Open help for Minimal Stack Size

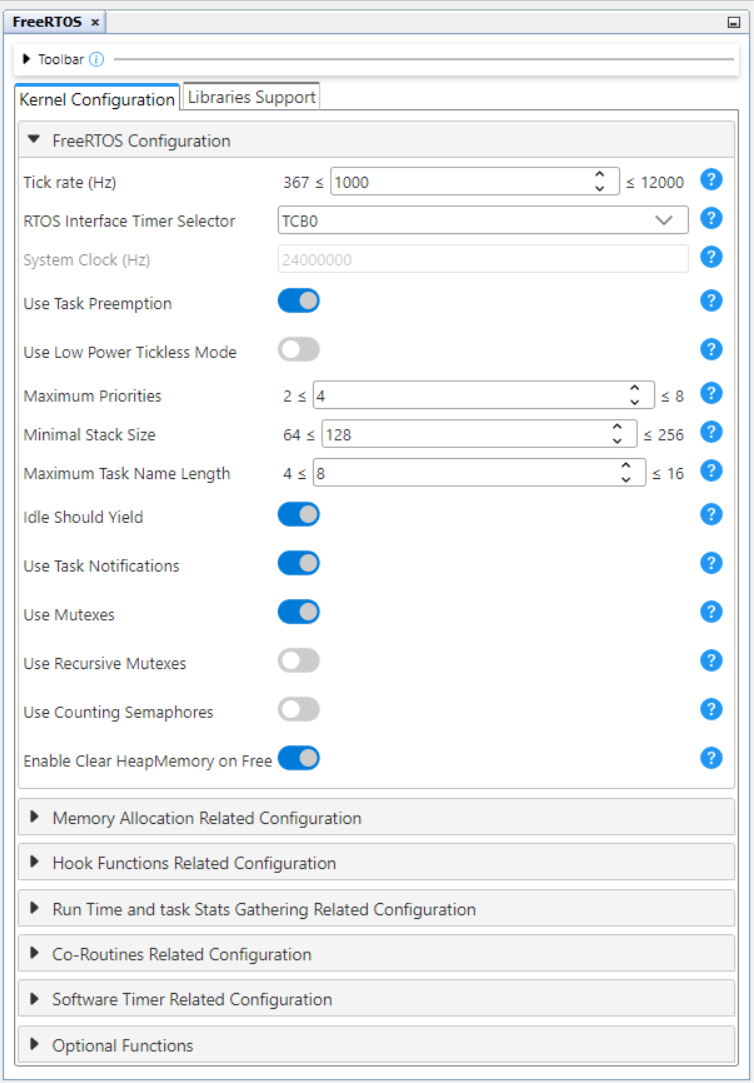(x=711, y=432)
